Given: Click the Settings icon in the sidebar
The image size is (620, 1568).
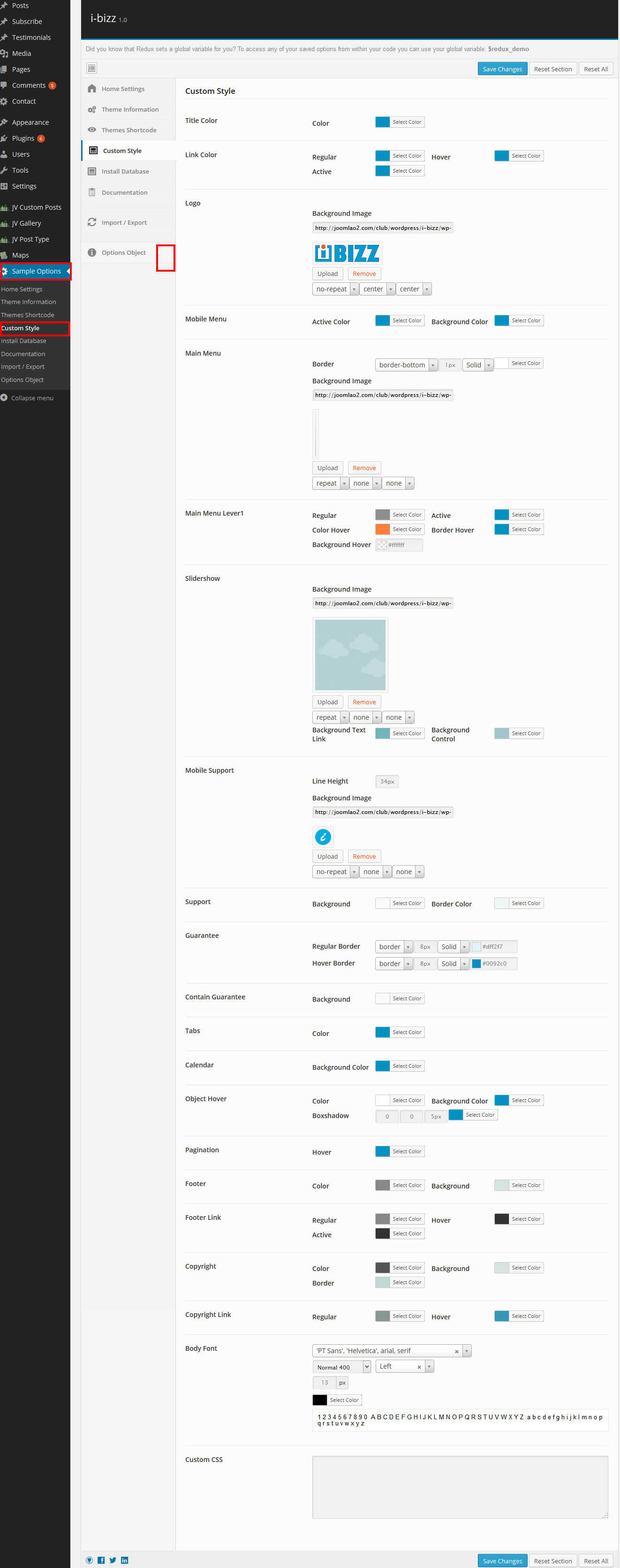Looking at the screenshot, I should coord(4,186).
